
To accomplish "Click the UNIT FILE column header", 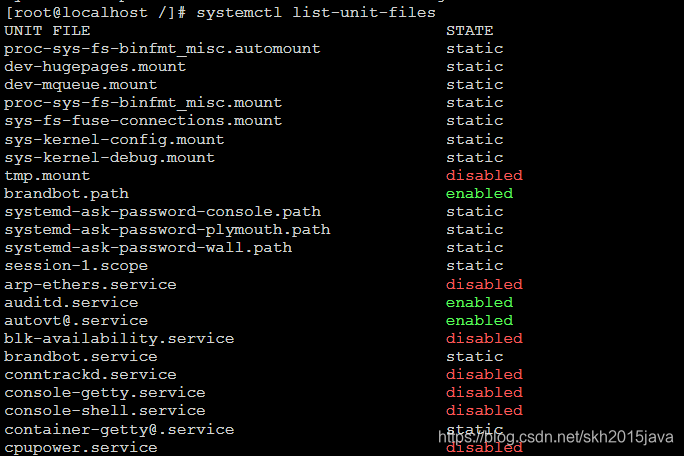I will (47, 31).
